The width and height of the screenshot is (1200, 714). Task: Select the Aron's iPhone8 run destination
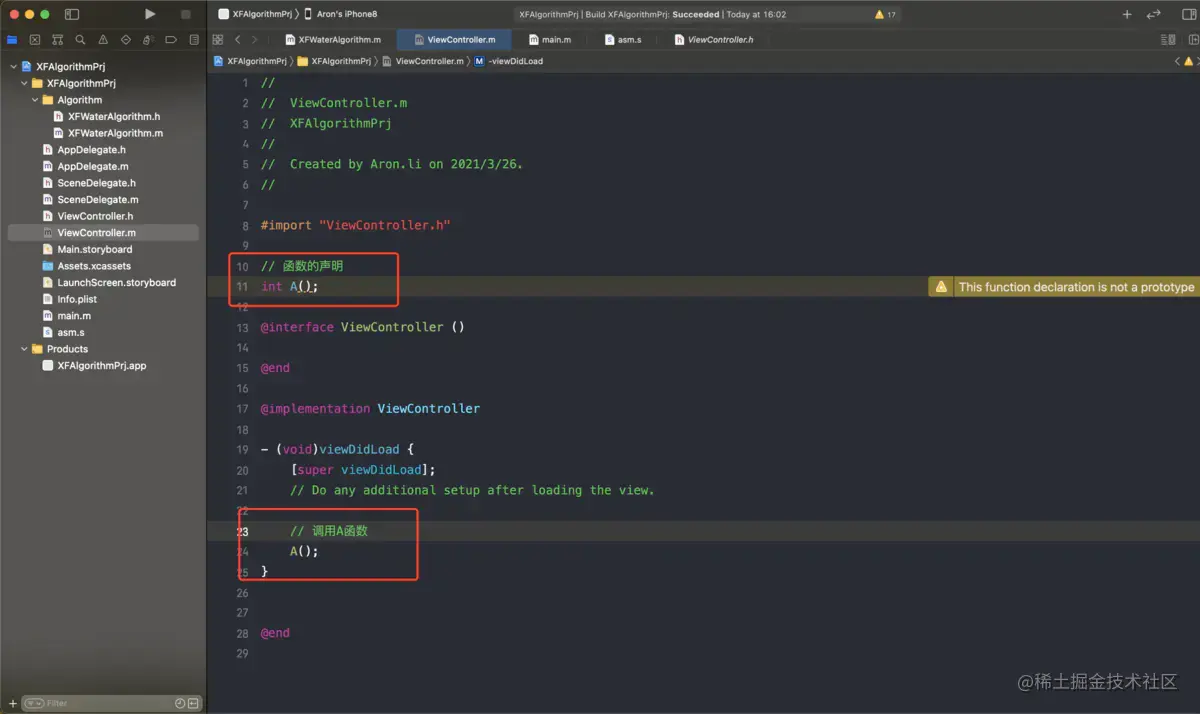click(x=341, y=14)
